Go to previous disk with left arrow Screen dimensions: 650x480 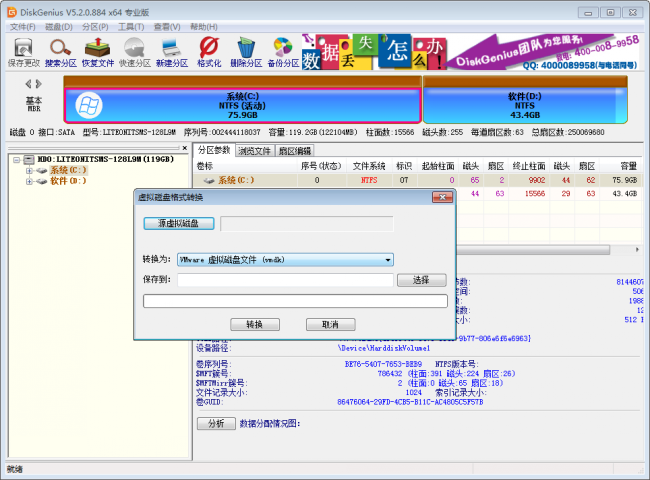click(28, 84)
